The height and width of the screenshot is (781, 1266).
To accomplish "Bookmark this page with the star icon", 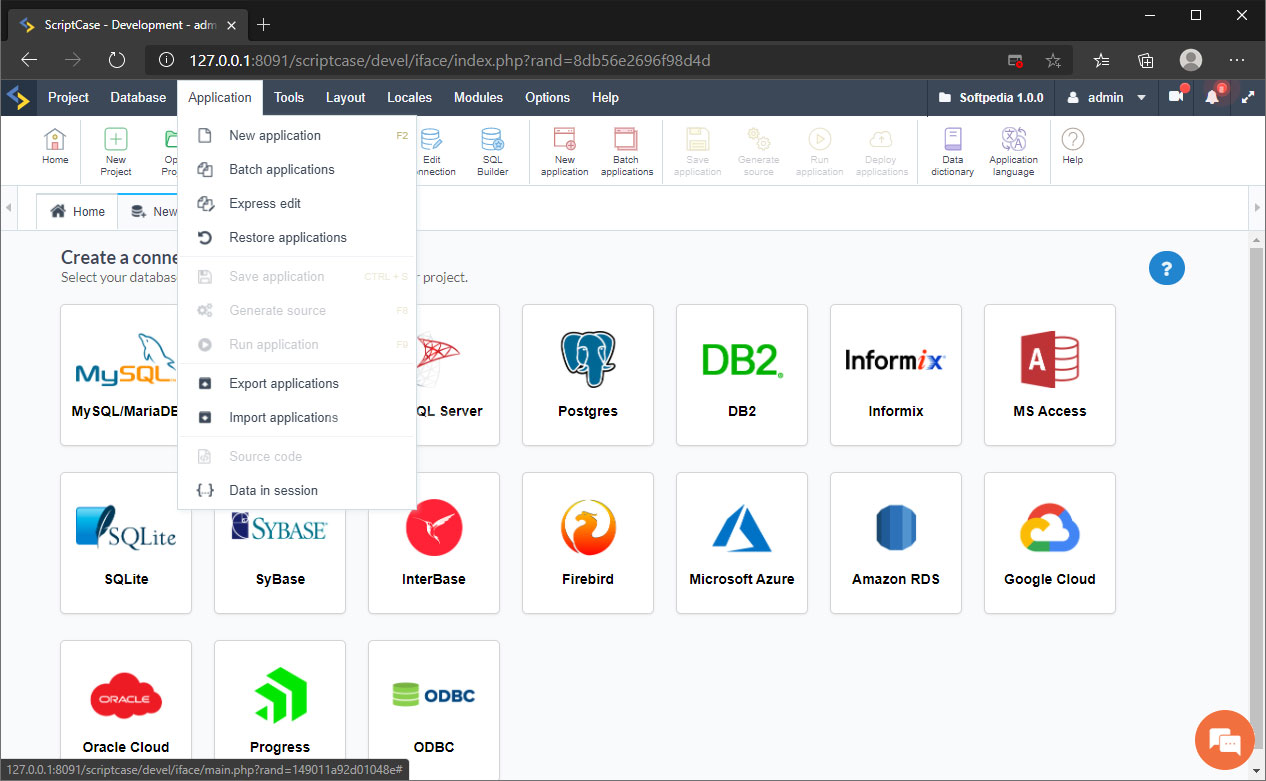I will coord(1053,60).
